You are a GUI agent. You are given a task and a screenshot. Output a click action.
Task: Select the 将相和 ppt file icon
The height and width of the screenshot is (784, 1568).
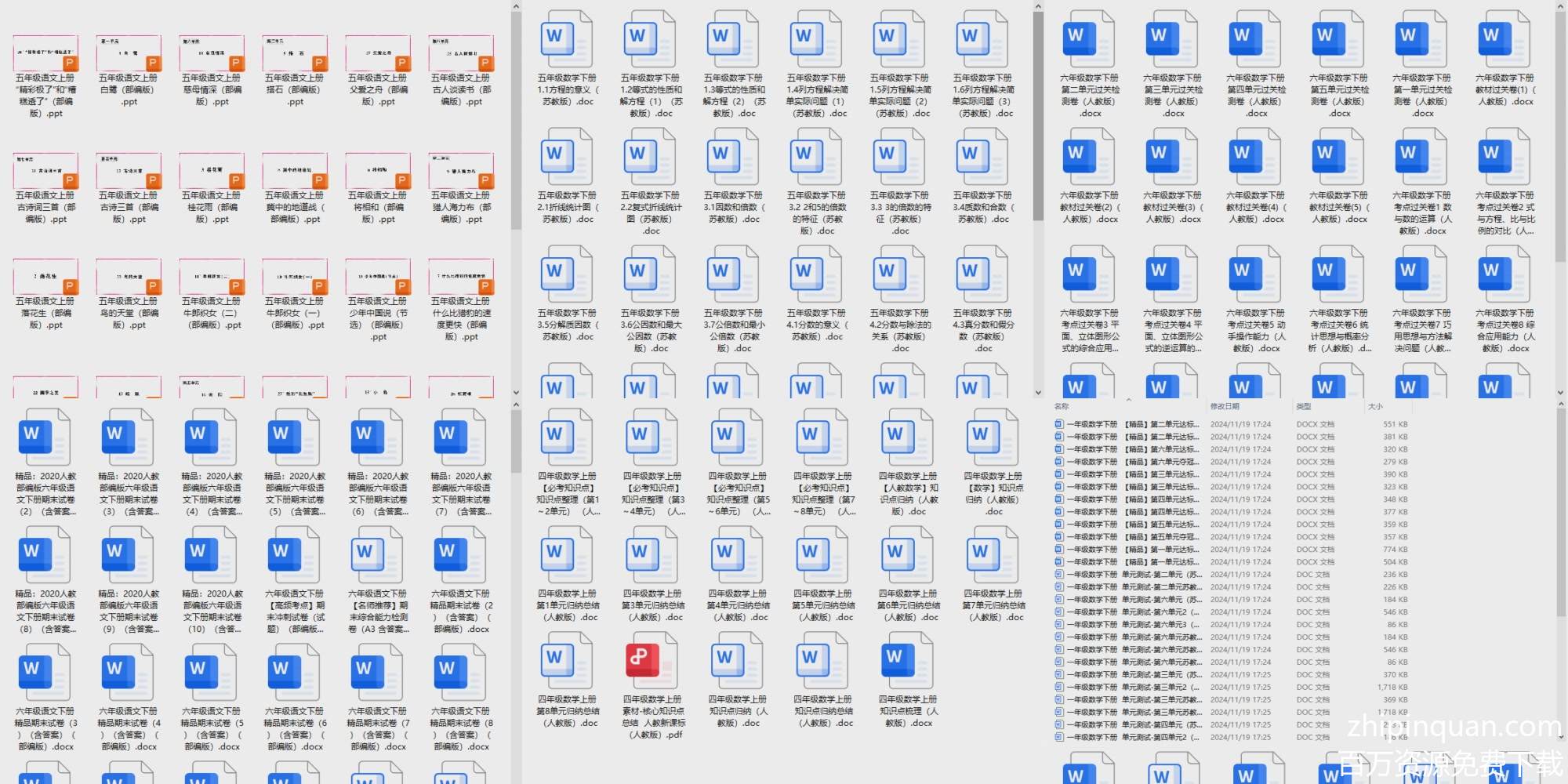378,170
